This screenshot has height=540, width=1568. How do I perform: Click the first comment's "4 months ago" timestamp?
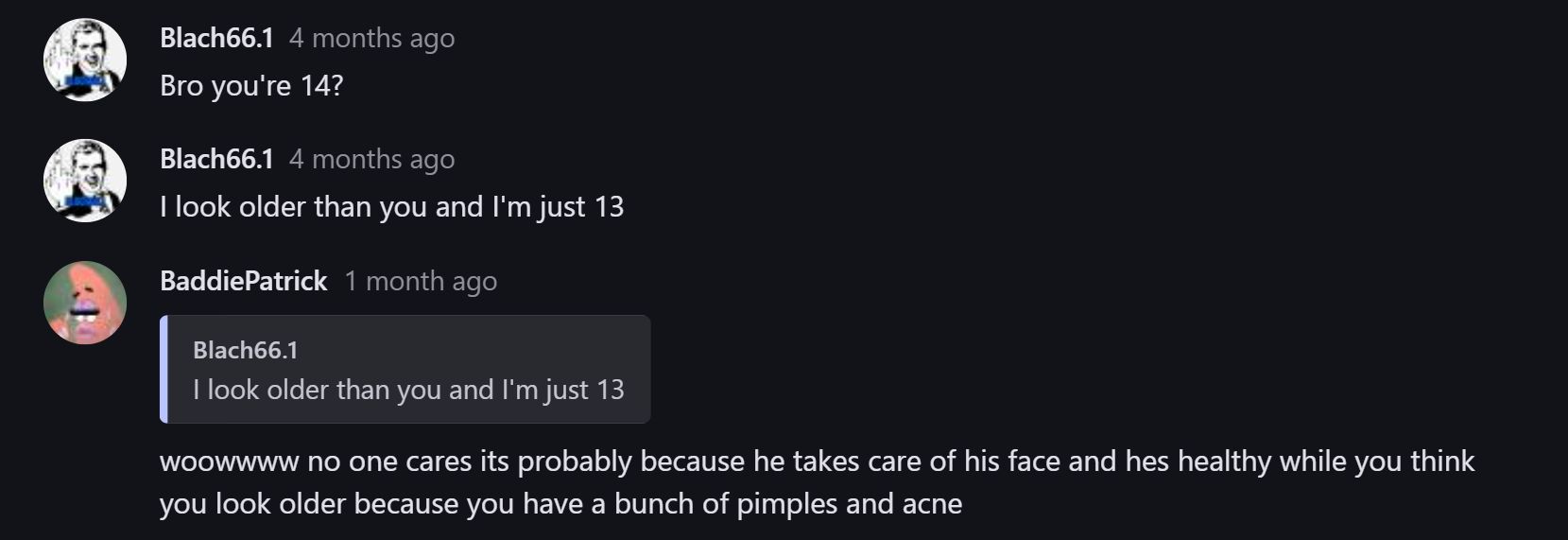tap(371, 38)
